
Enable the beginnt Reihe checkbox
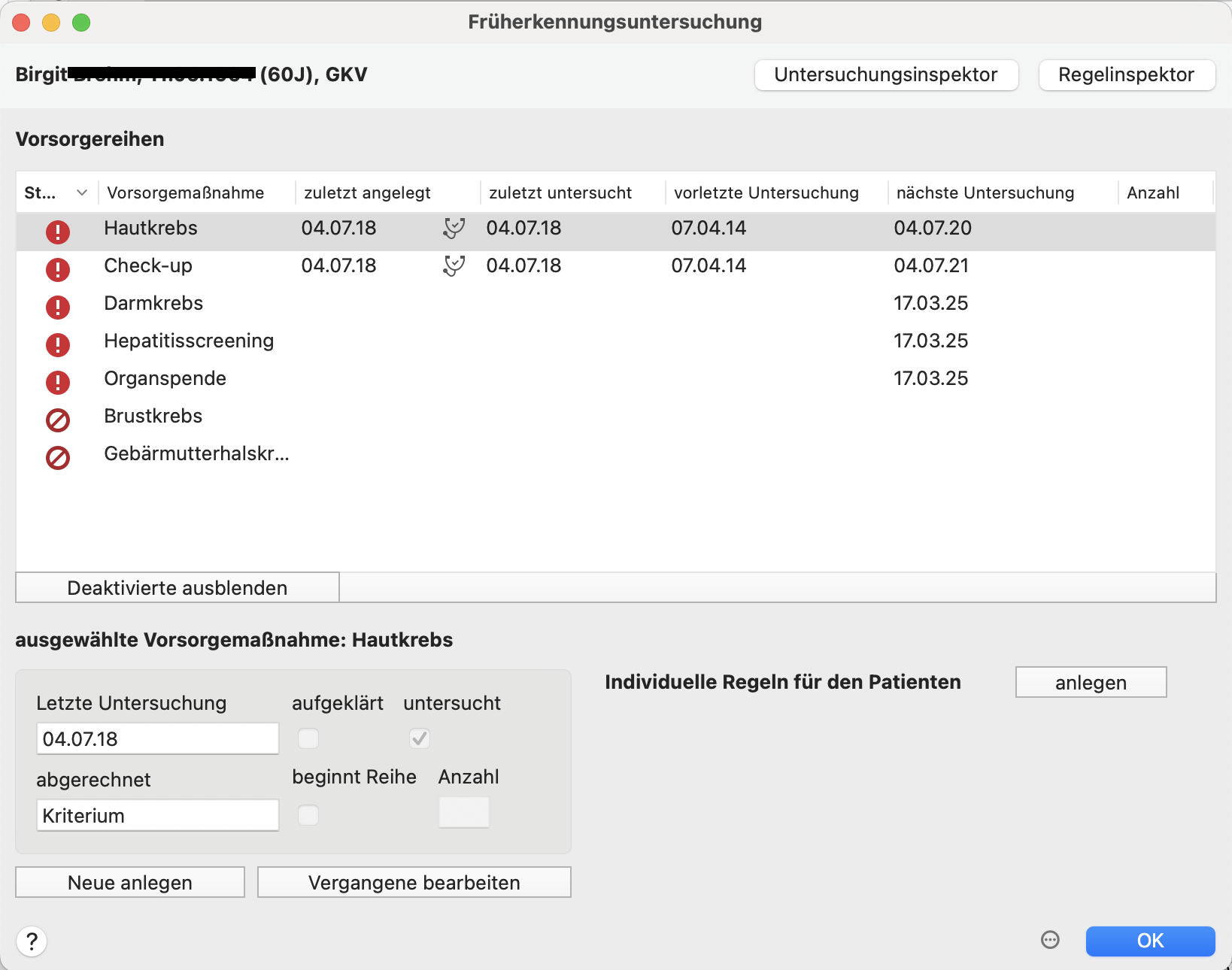click(x=308, y=814)
